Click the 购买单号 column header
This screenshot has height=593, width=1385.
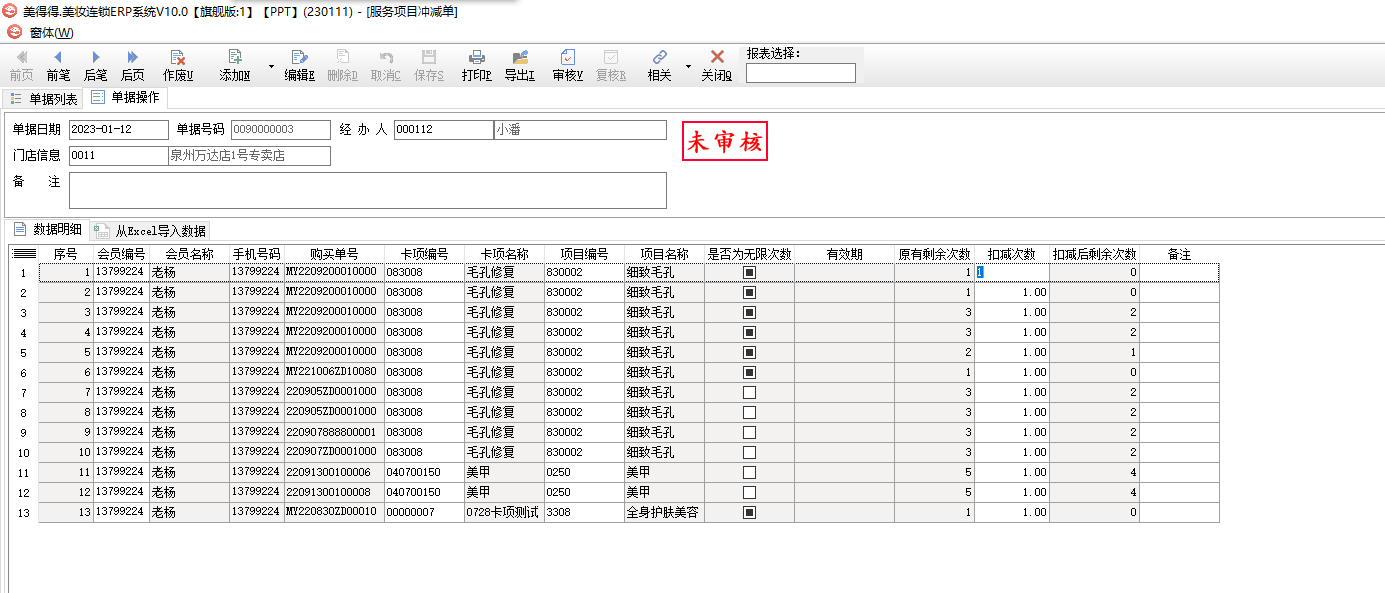(334, 254)
